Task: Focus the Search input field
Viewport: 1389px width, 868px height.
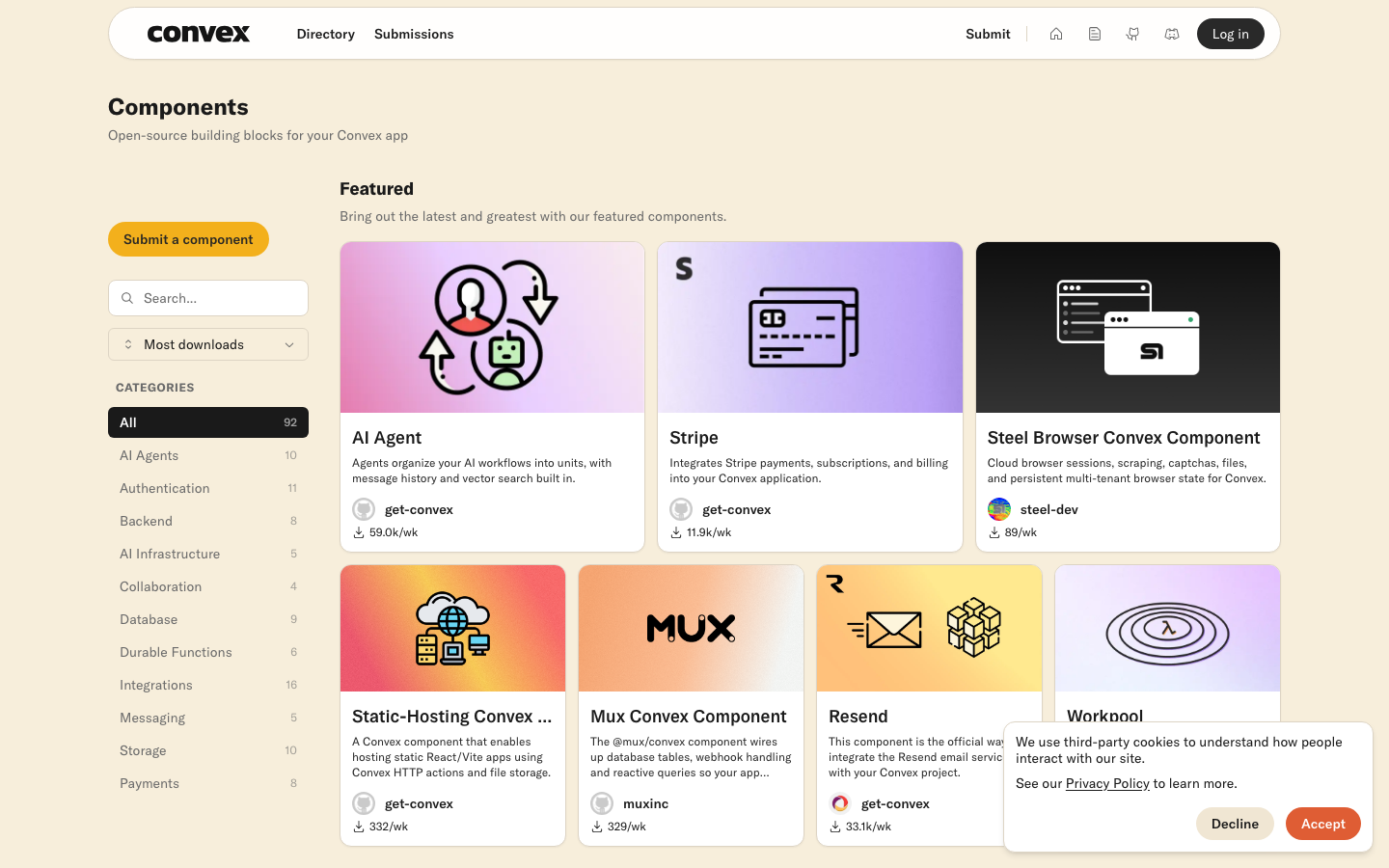Action: coord(208,298)
